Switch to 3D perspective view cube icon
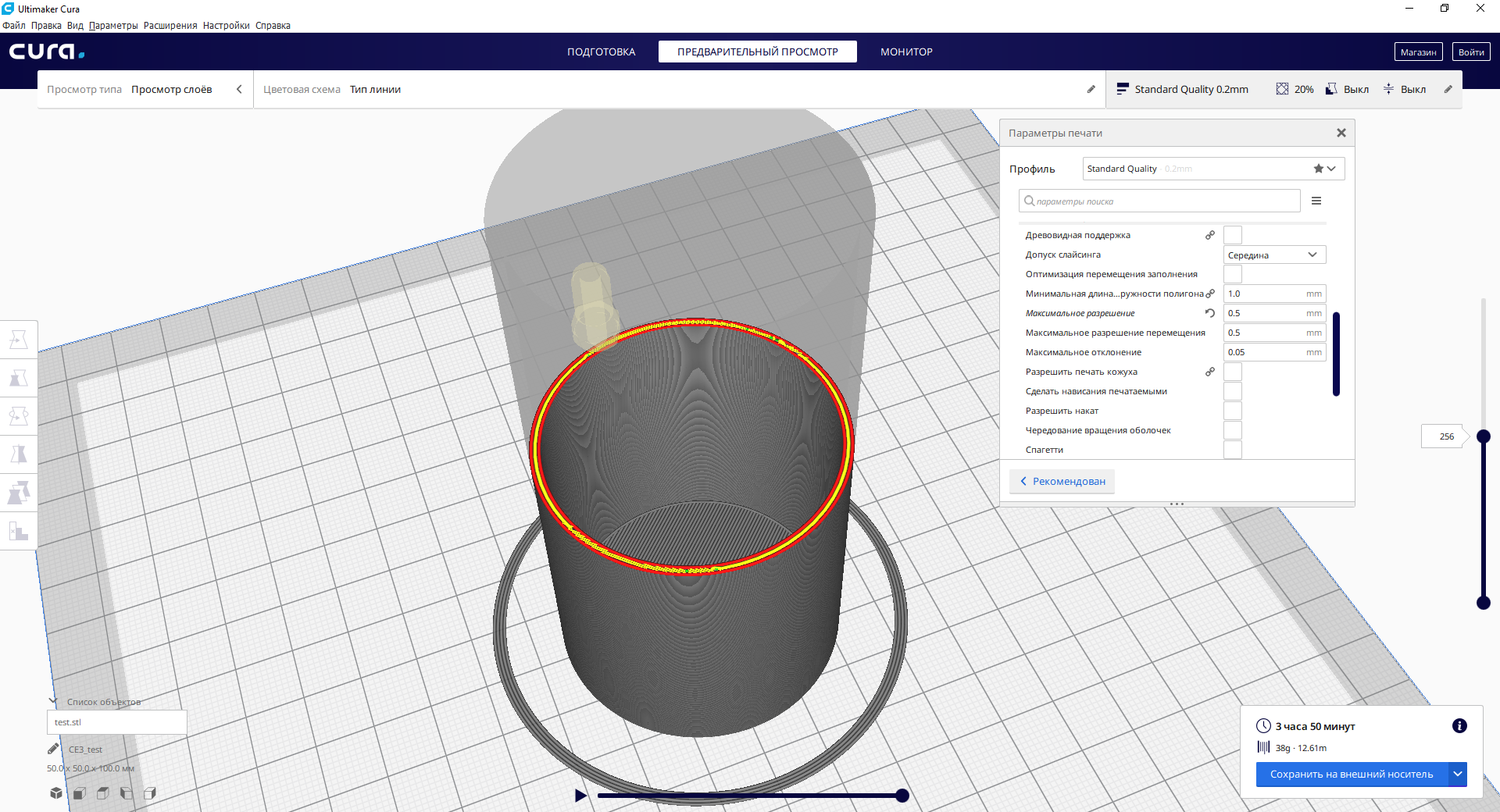 coord(56,793)
